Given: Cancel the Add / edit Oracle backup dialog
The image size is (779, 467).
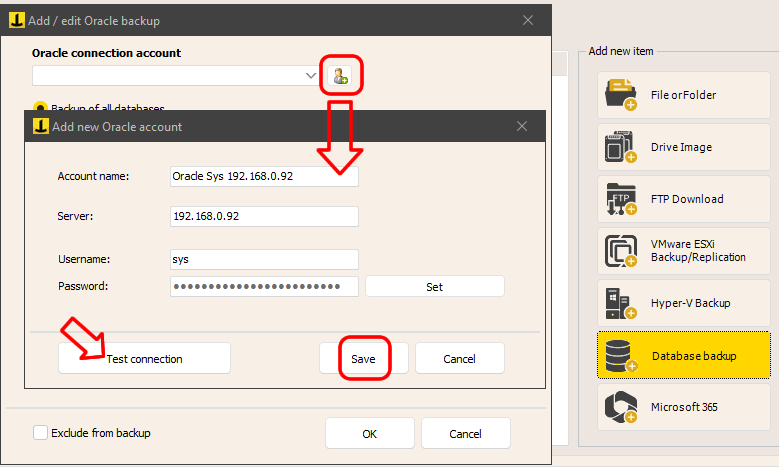Looking at the screenshot, I should [x=466, y=433].
